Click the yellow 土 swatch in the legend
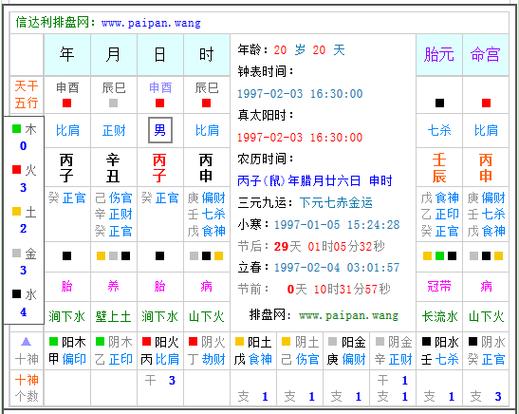519x414 pixels. pos(17,211)
